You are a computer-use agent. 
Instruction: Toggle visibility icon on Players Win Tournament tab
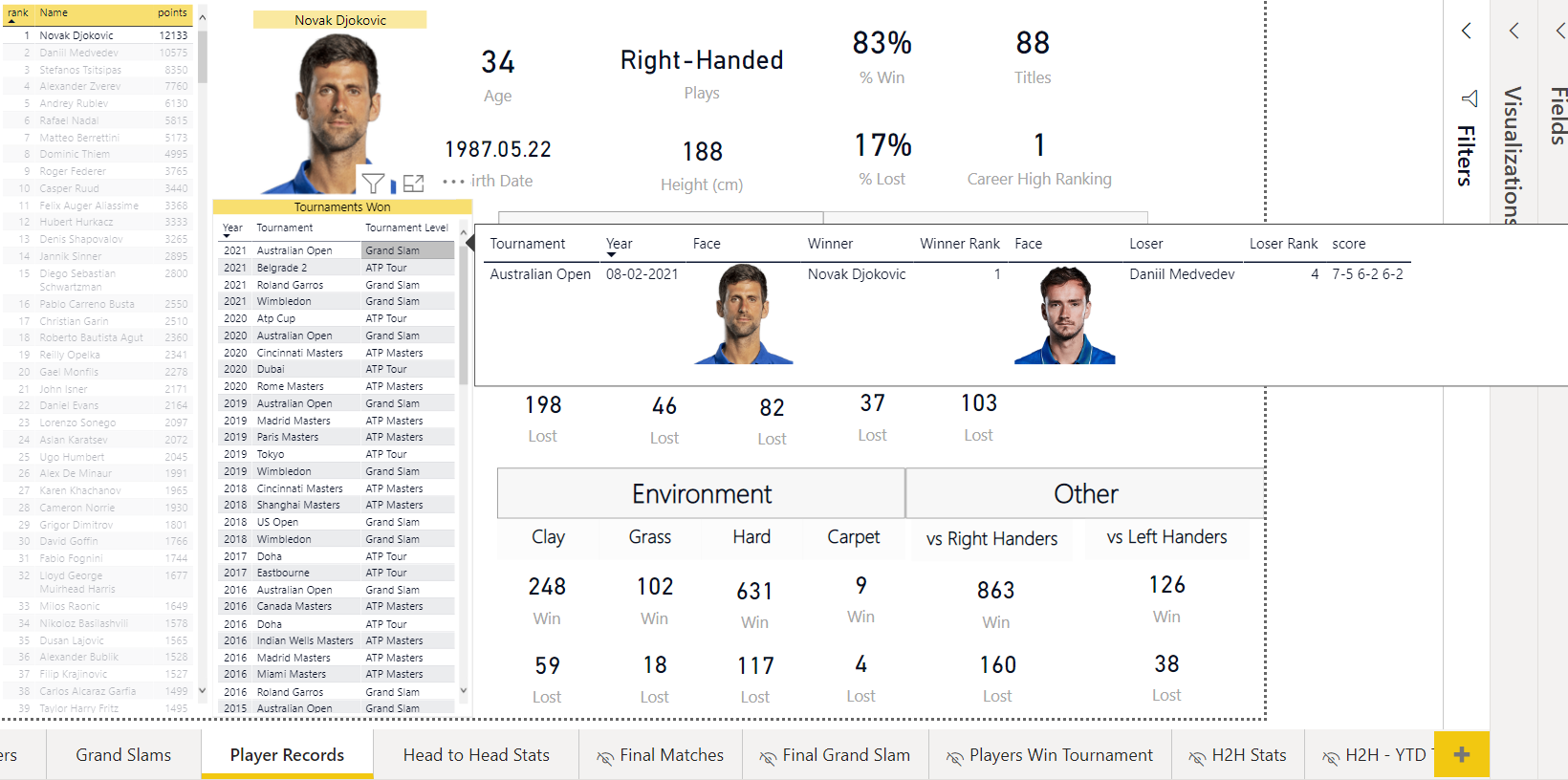point(954,755)
